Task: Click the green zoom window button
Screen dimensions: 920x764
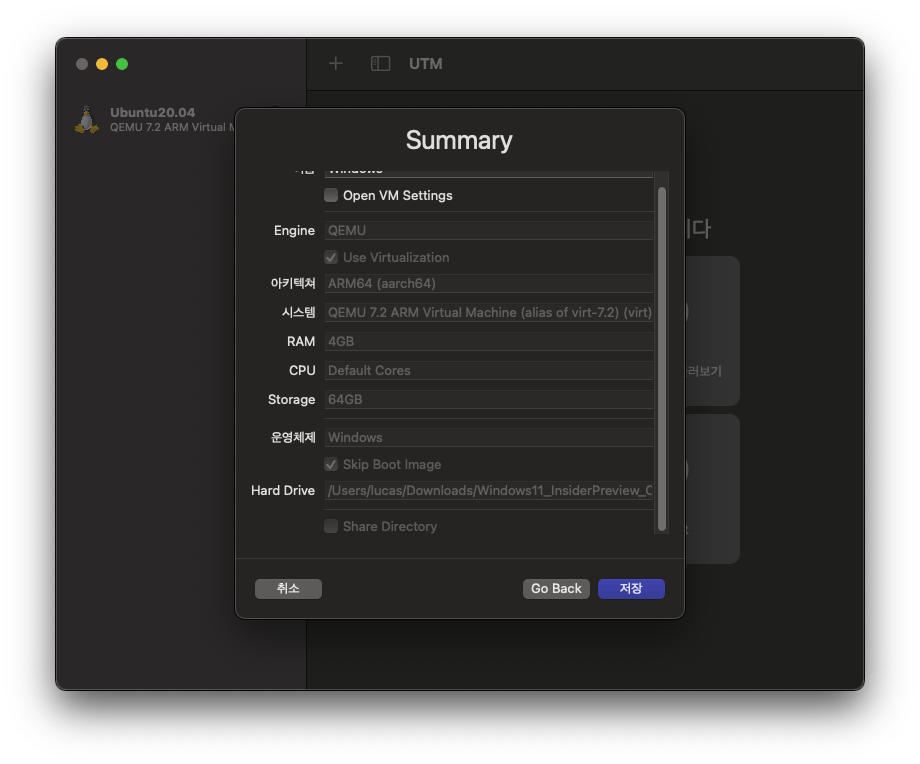Action: pyautogui.click(x=122, y=64)
